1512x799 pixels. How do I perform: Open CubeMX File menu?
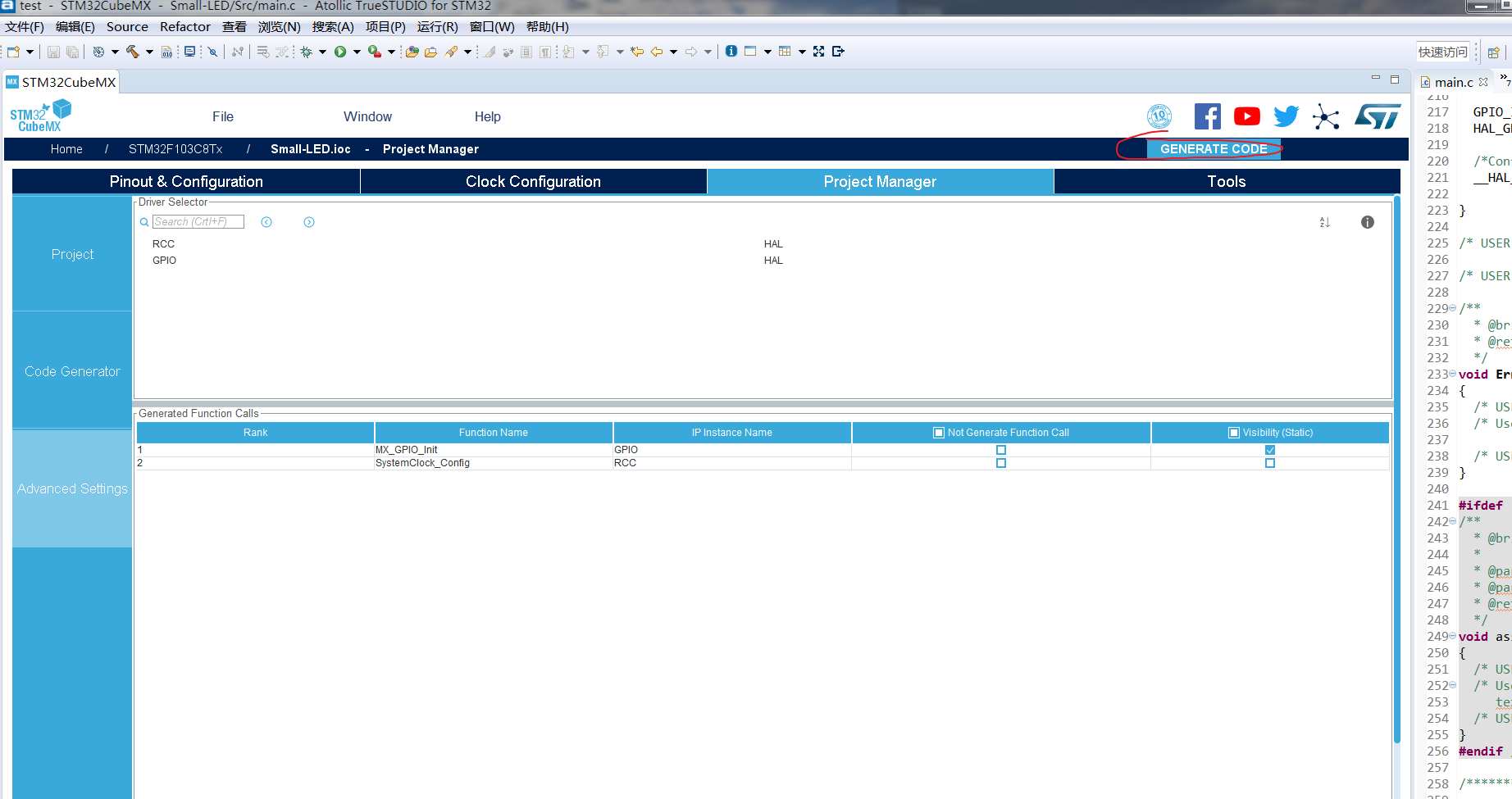(223, 116)
